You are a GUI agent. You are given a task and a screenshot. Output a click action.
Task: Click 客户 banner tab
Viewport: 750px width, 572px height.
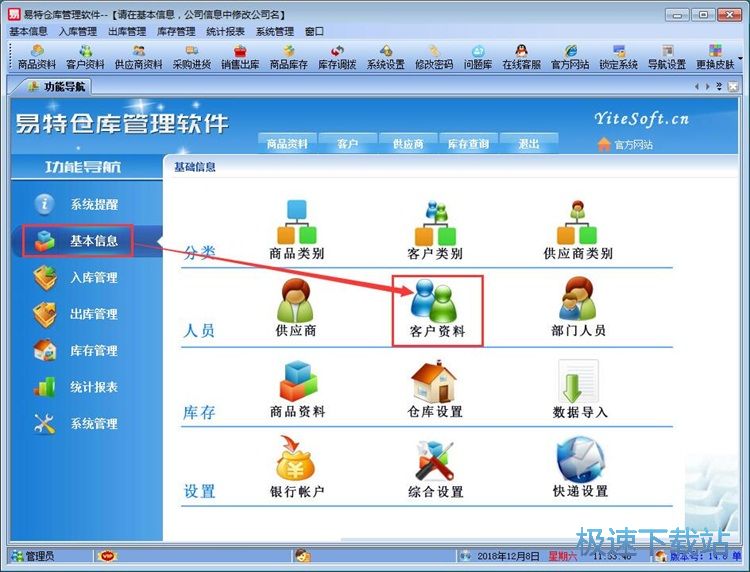coord(348,143)
